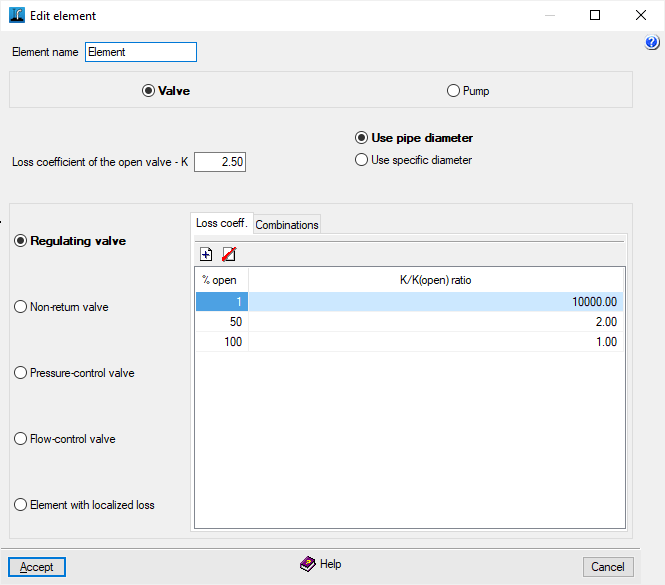Click the delete row icon with red slash

point(229,254)
